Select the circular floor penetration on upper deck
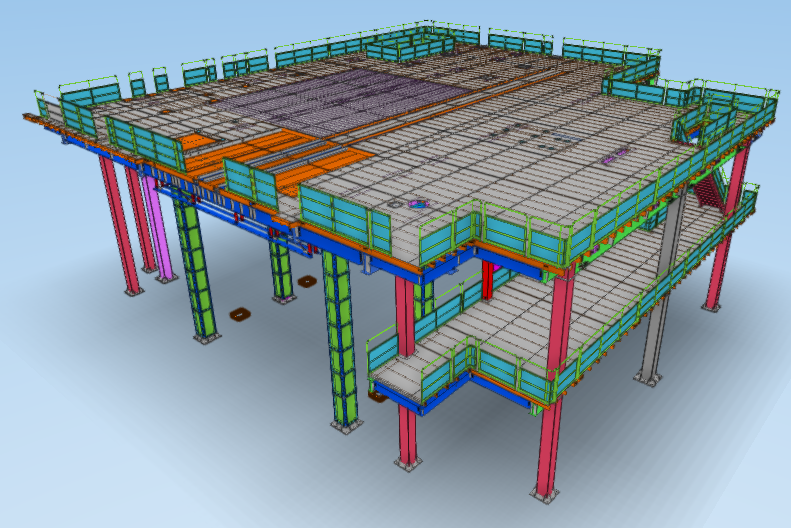791x528 pixels. point(418,204)
